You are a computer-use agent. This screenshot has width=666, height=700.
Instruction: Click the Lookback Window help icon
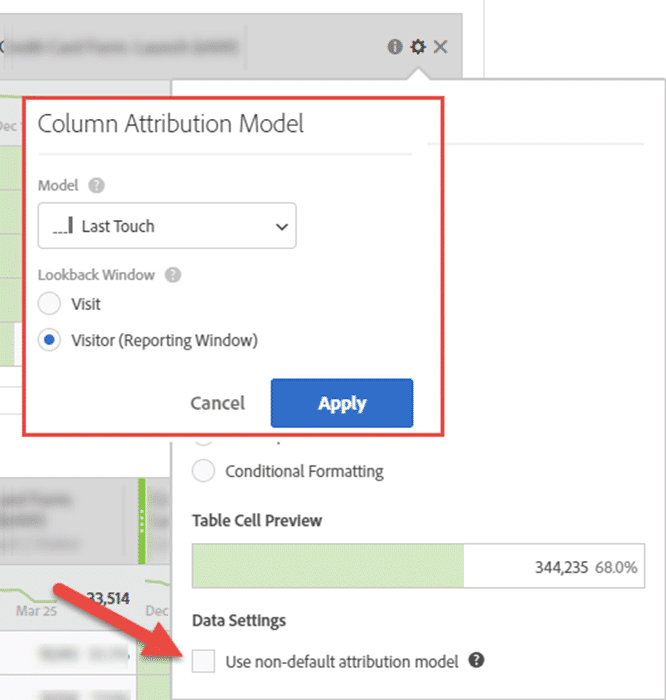173,275
